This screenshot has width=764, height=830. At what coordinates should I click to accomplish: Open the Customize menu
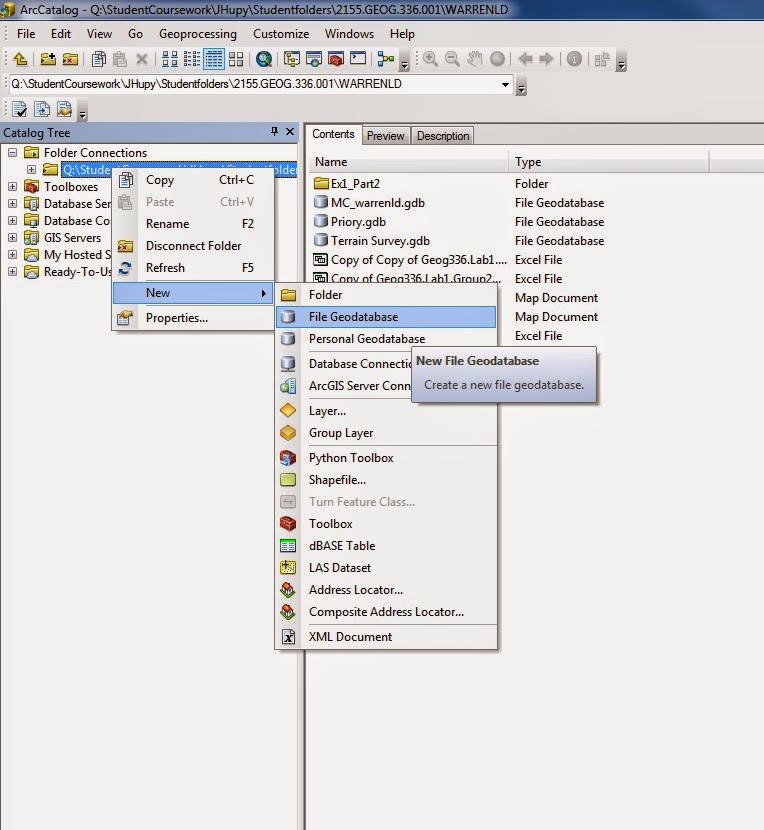[x=281, y=34]
